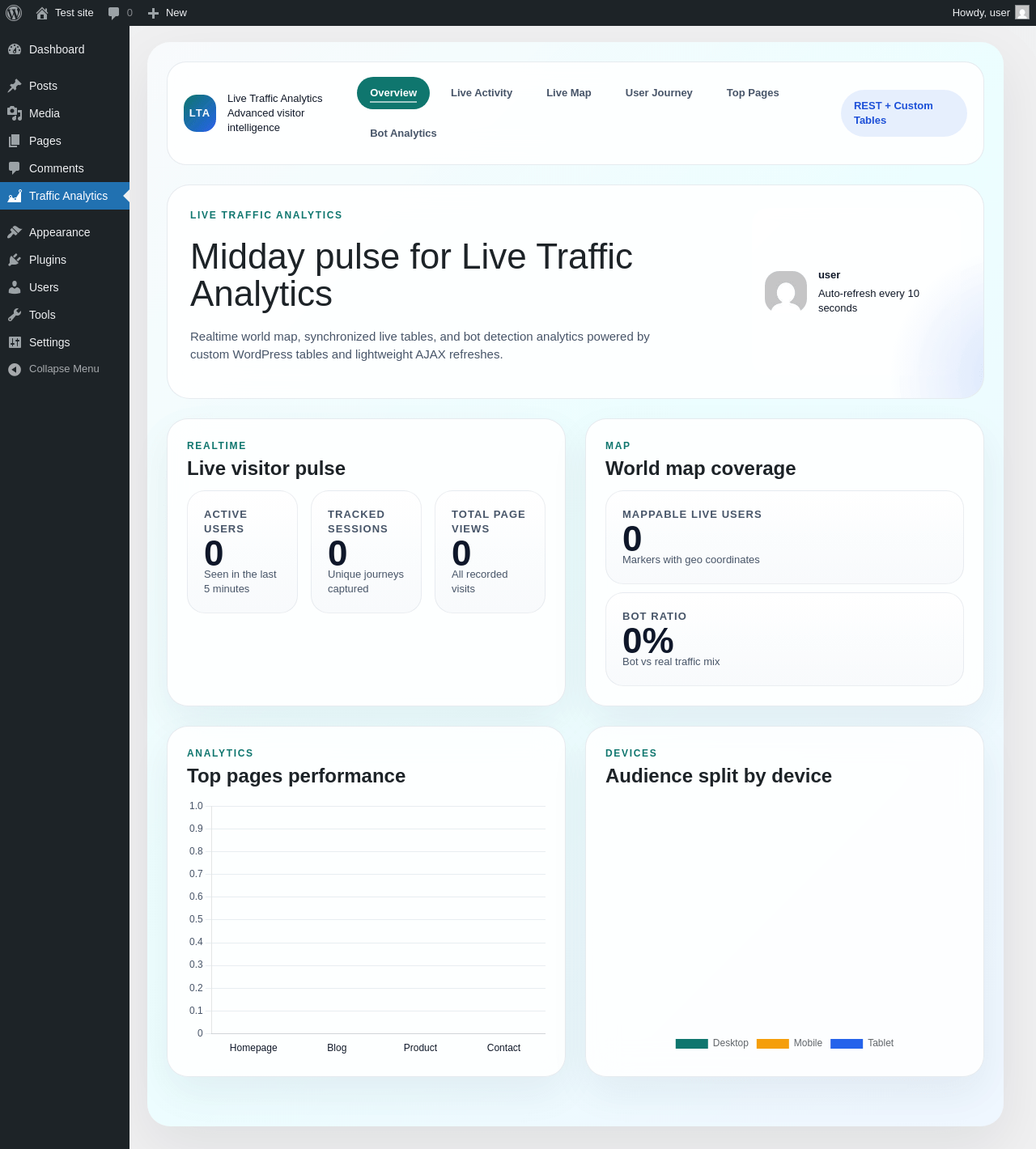Toggle Desktop legend entry in device chart
This screenshot has height=1149, width=1036.
[712, 1043]
